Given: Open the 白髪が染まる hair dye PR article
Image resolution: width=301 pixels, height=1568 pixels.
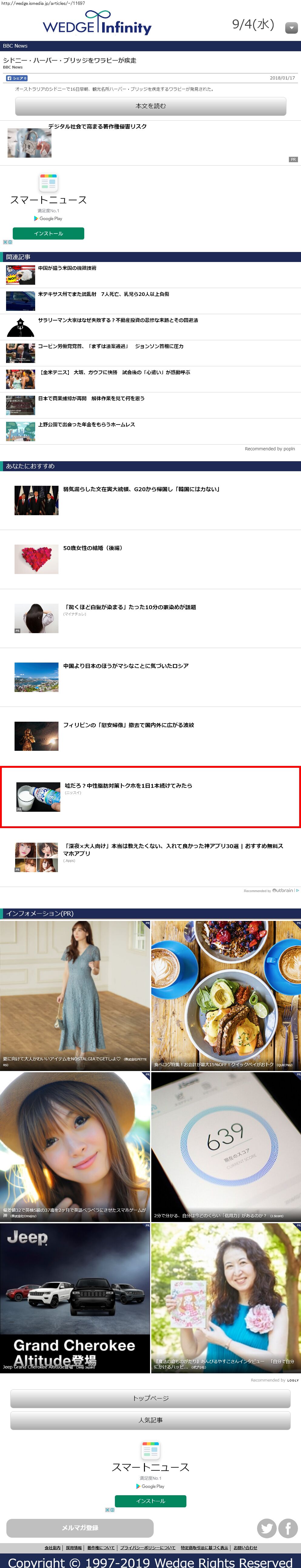Looking at the screenshot, I should (129, 607).
